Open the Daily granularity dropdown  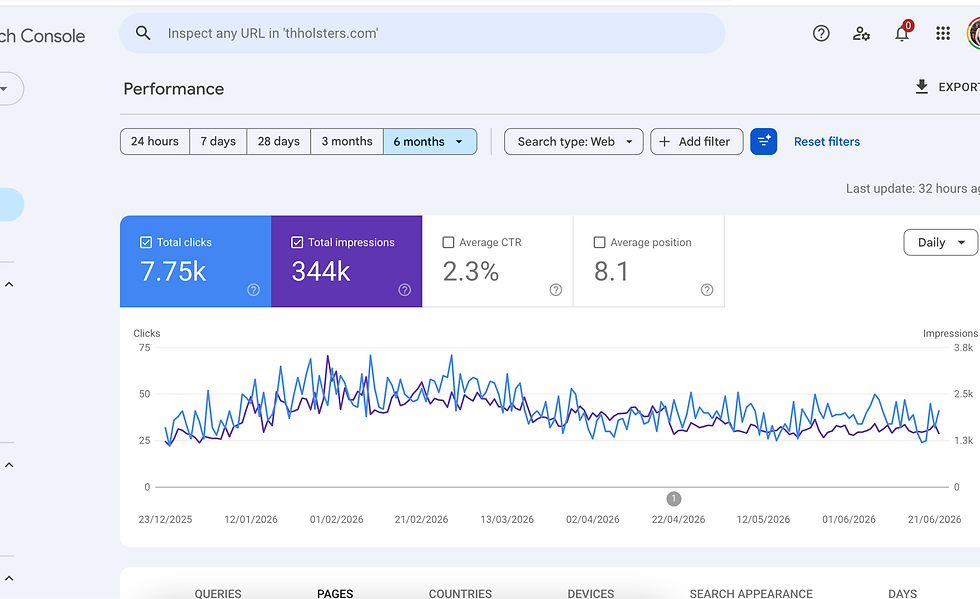coord(941,243)
